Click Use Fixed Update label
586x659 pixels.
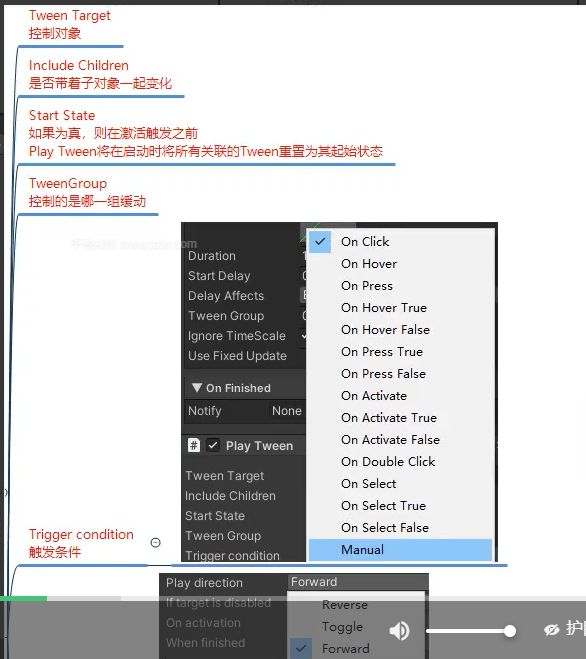237,356
